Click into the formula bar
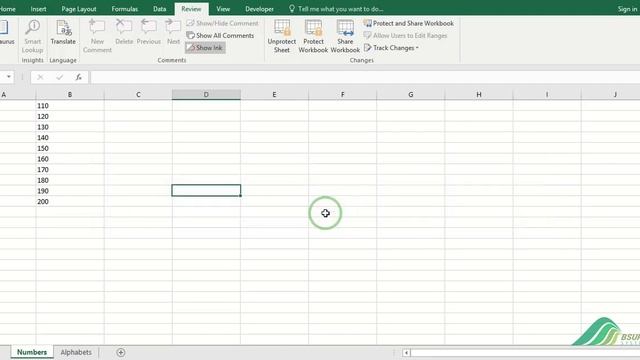Viewport: 640px width, 360px height. 365,77
